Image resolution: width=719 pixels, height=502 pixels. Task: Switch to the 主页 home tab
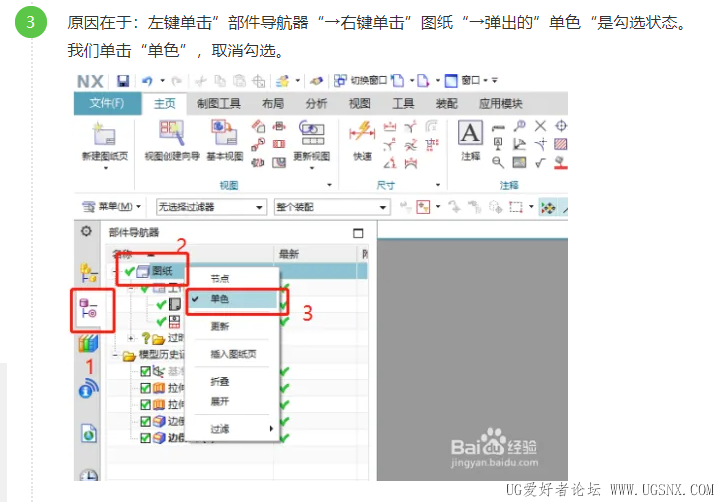[164, 104]
